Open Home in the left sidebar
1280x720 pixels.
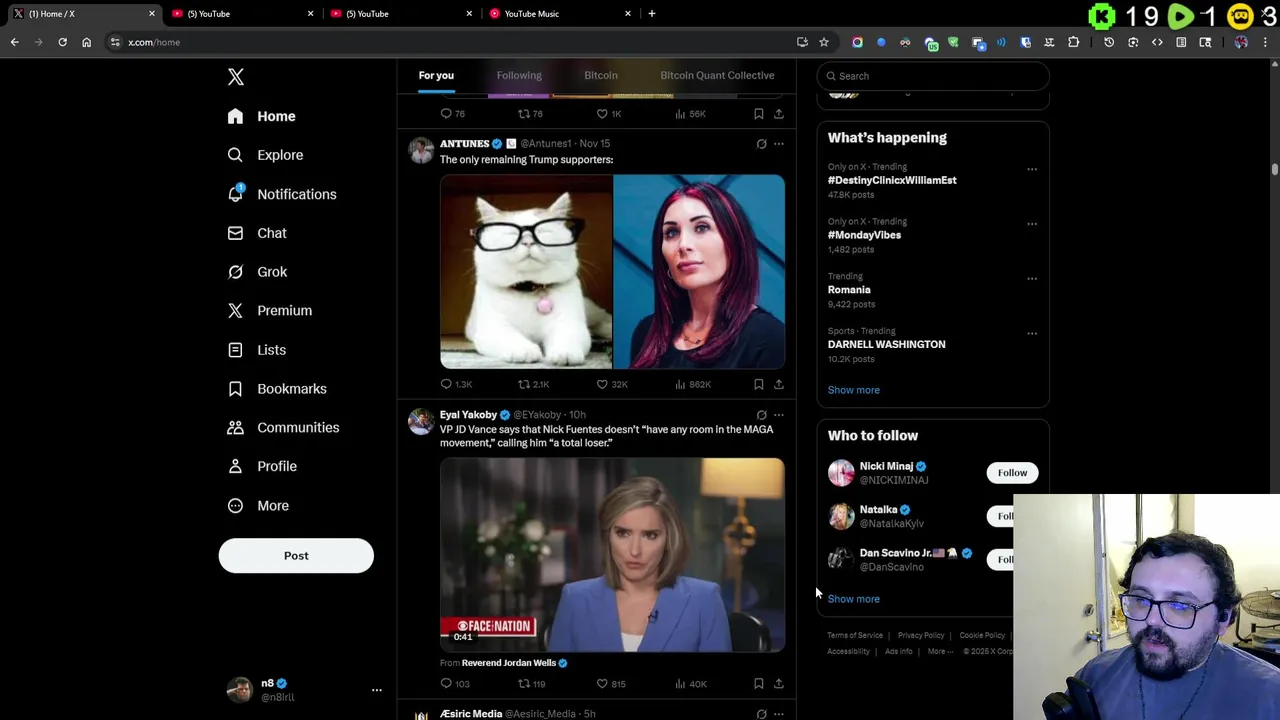coord(262,116)
